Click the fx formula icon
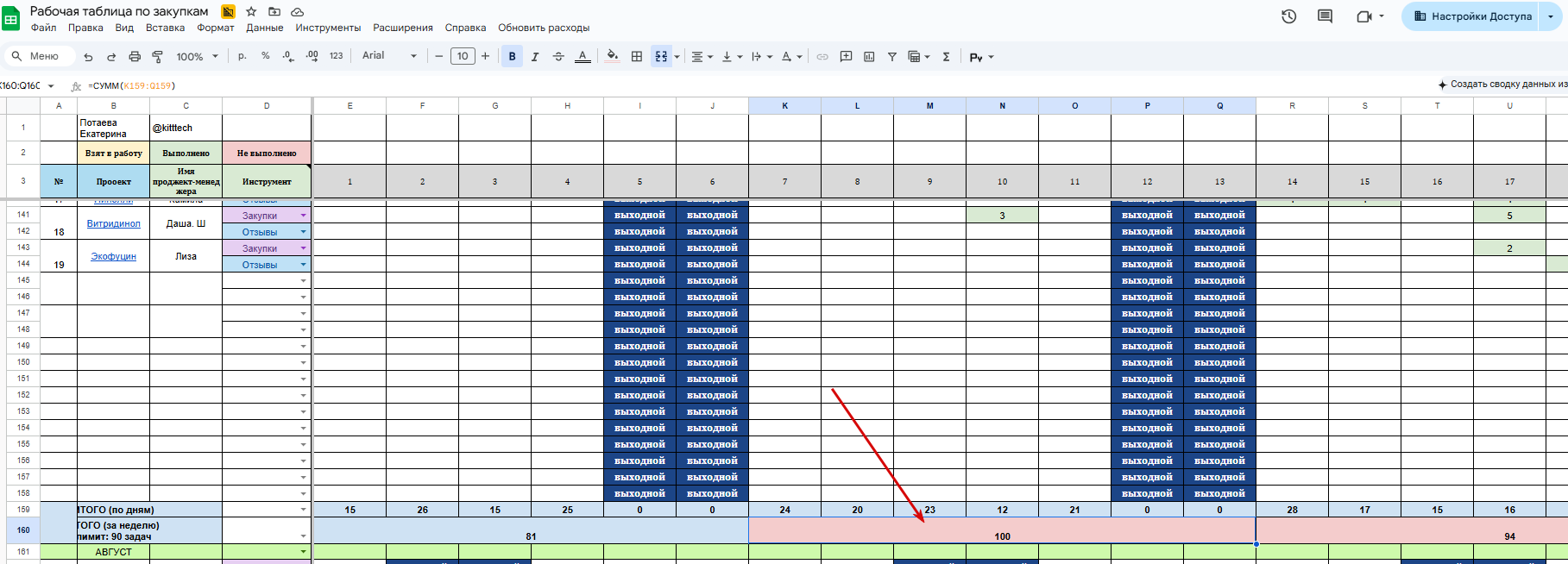This screenshot has width=1568, height=564. pos(76,86)
